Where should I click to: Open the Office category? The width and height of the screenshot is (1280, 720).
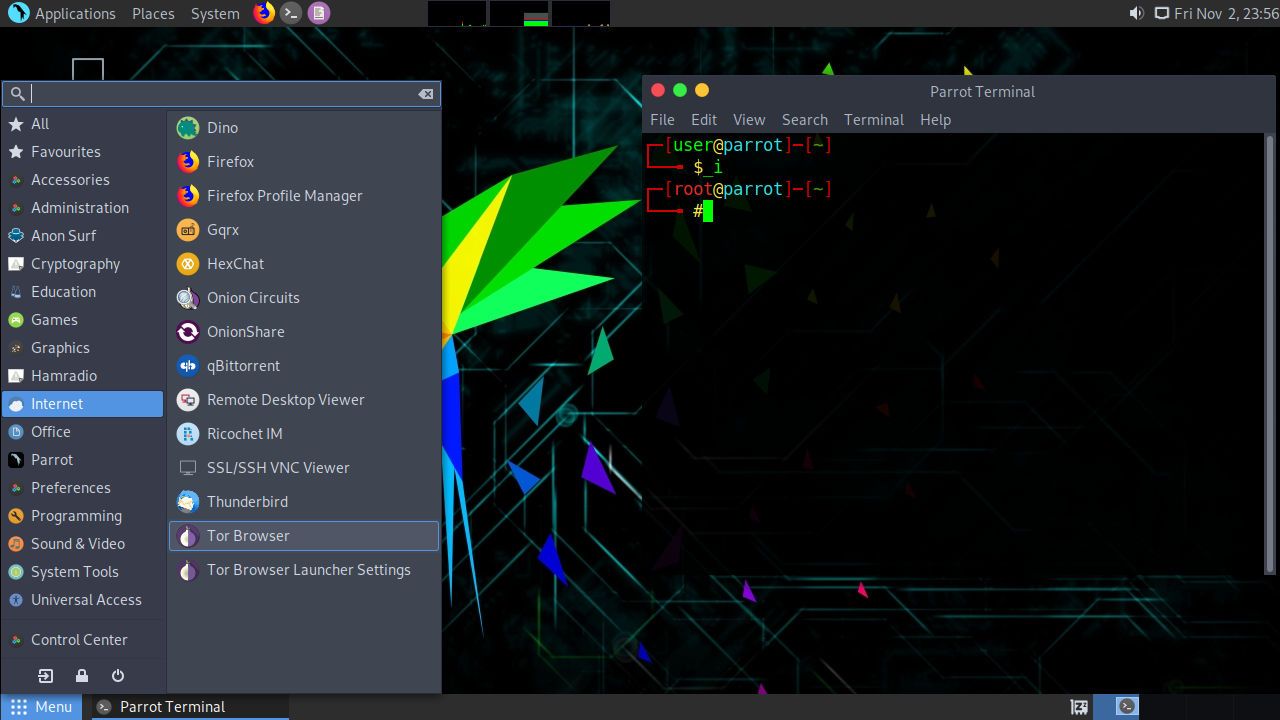[x=83, y=431]
